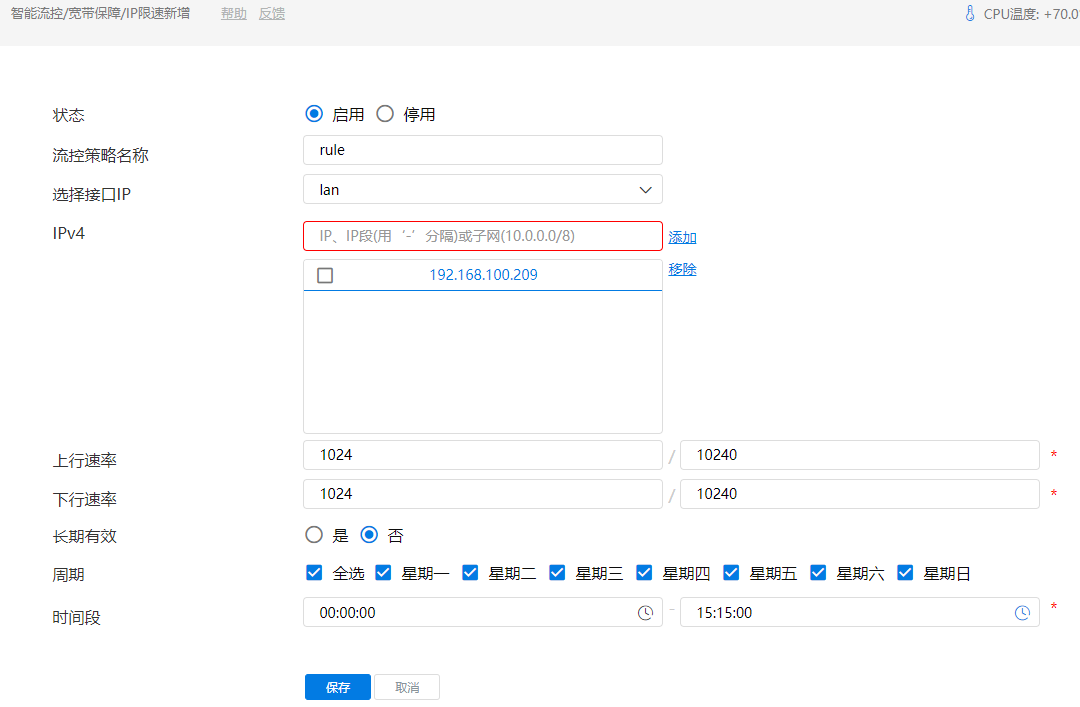The image size is (1080, 707).
Task: Click the 帮助 help link
Action: tap(233, 14)
